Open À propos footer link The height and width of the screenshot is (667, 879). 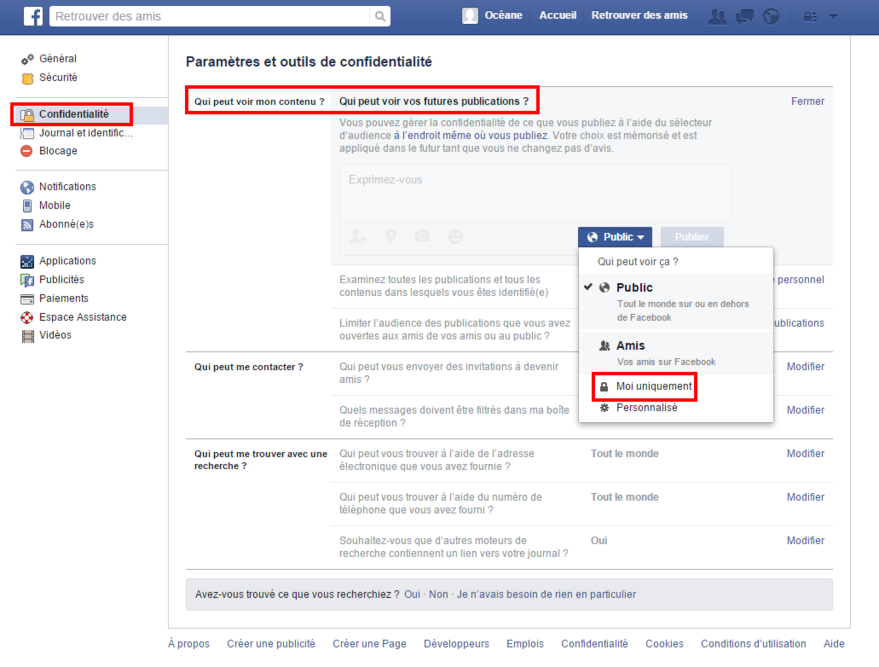click(189, 644)
